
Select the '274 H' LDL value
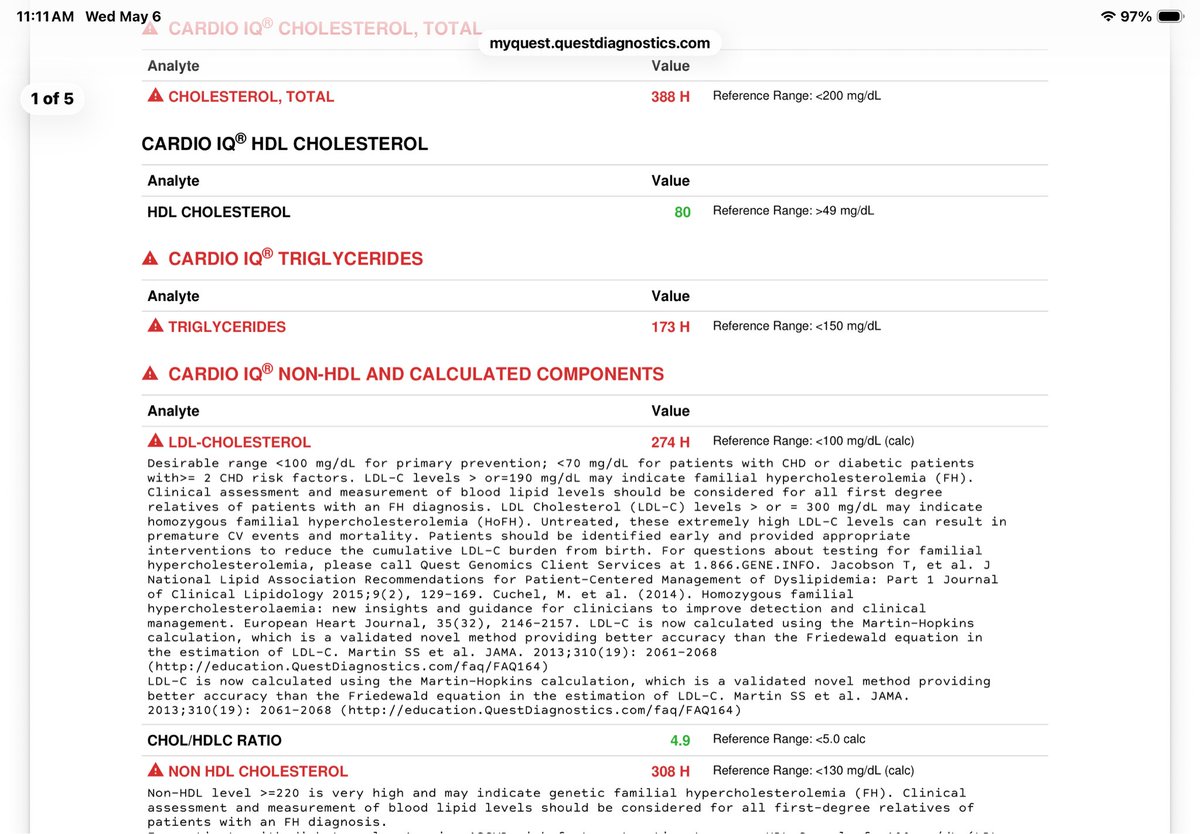click(x=670, y=442)
